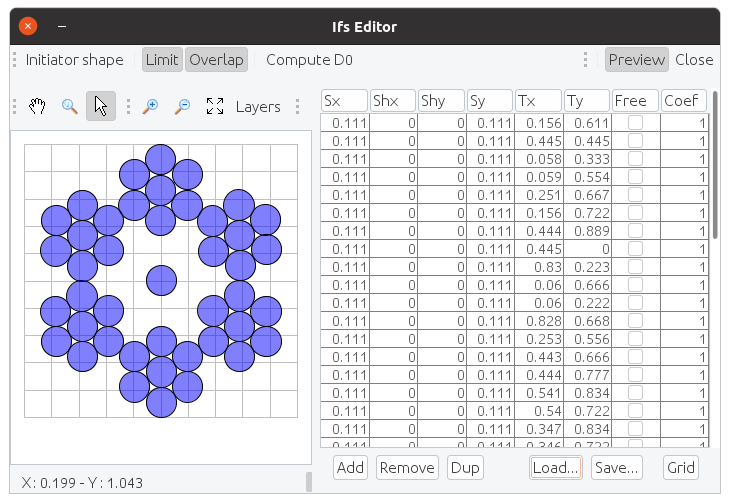Select the Tx cell 0.156 with Ty 0.611
This screenshot has width=730, height=503.
(x=539, y=123)
